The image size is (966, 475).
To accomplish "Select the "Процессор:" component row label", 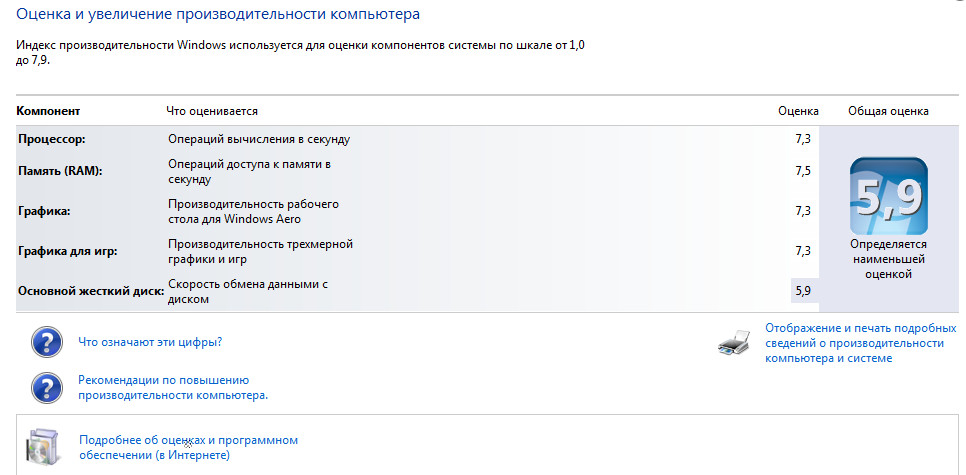I will (52, 140).
